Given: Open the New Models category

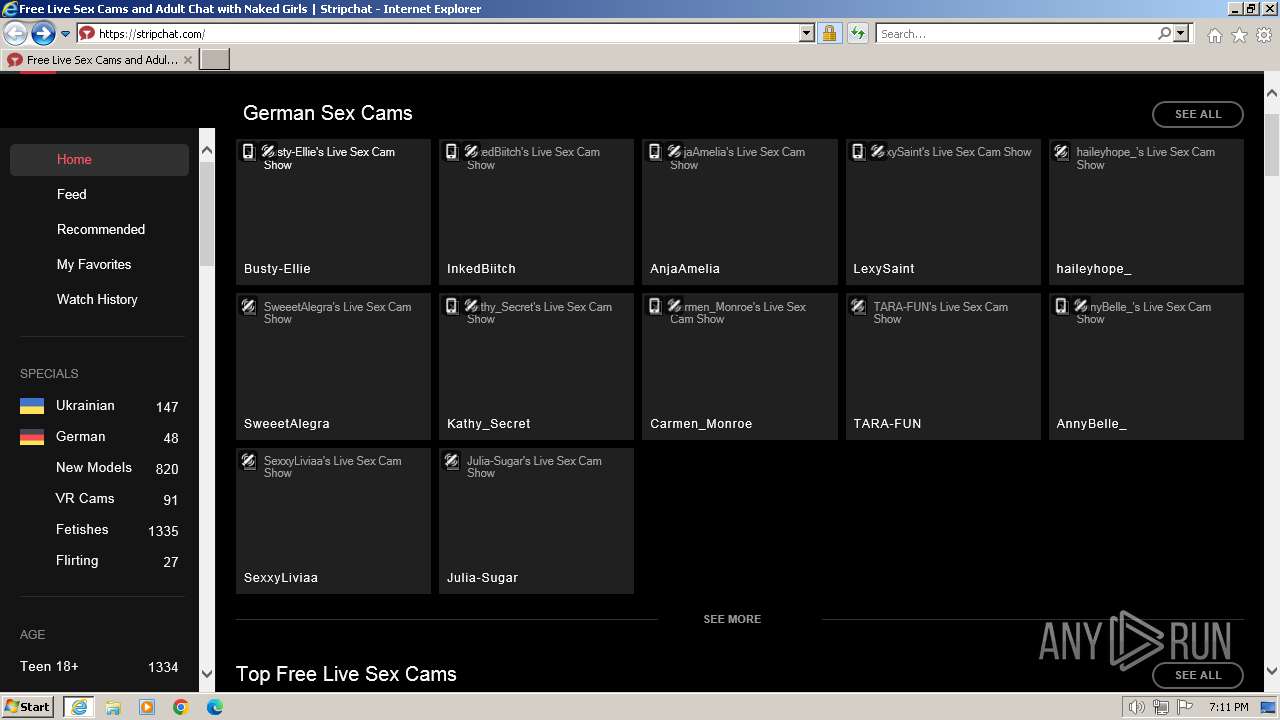Looking at the screenshot, I should pos(94,467).
